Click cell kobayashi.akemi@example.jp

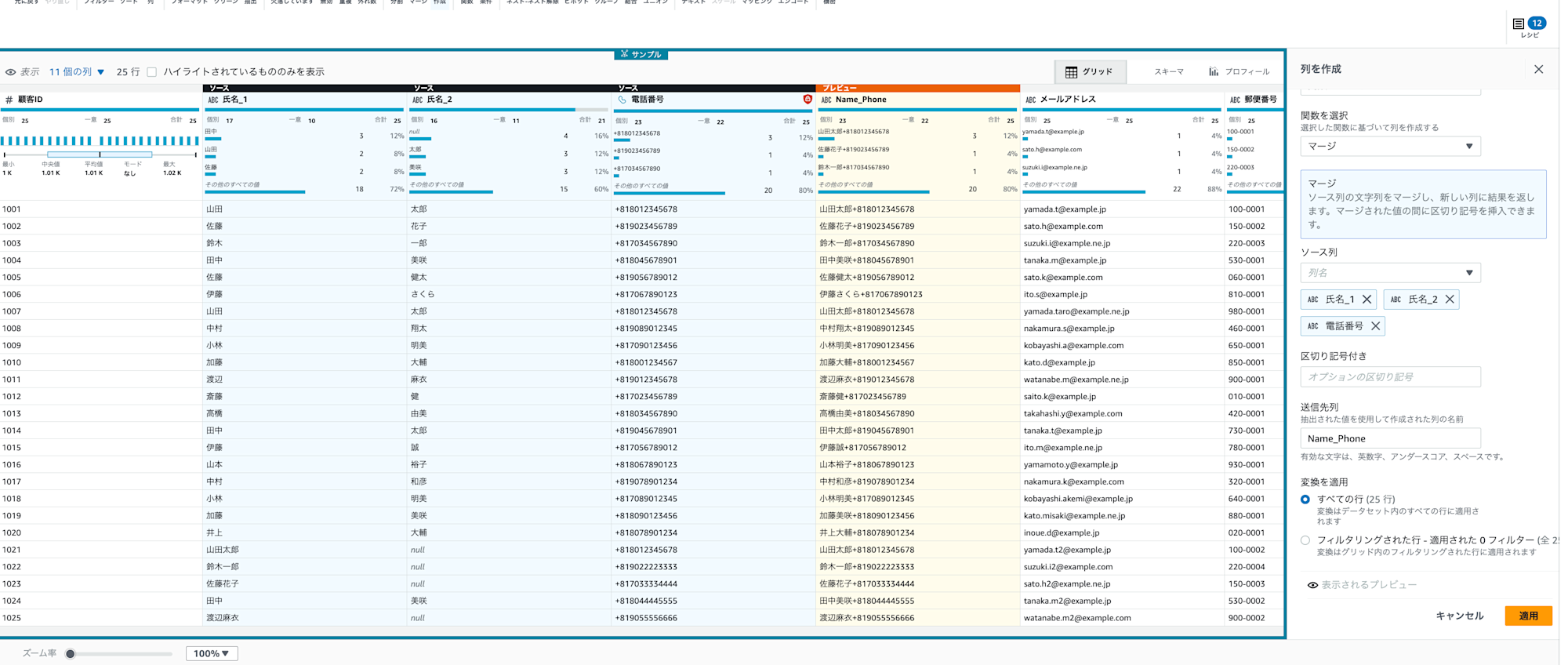click(1122, 499)
